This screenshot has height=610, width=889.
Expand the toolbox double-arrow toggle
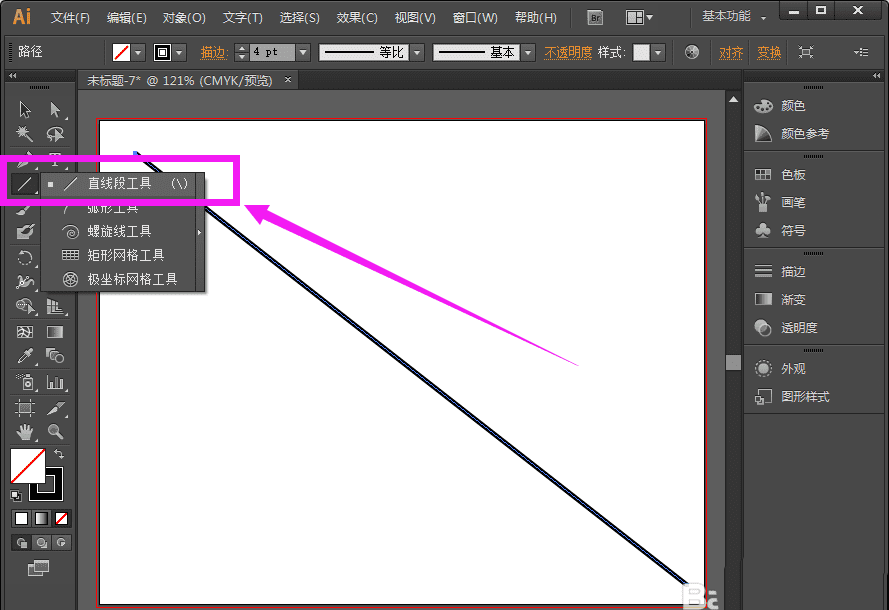click(x=12, y=75)
